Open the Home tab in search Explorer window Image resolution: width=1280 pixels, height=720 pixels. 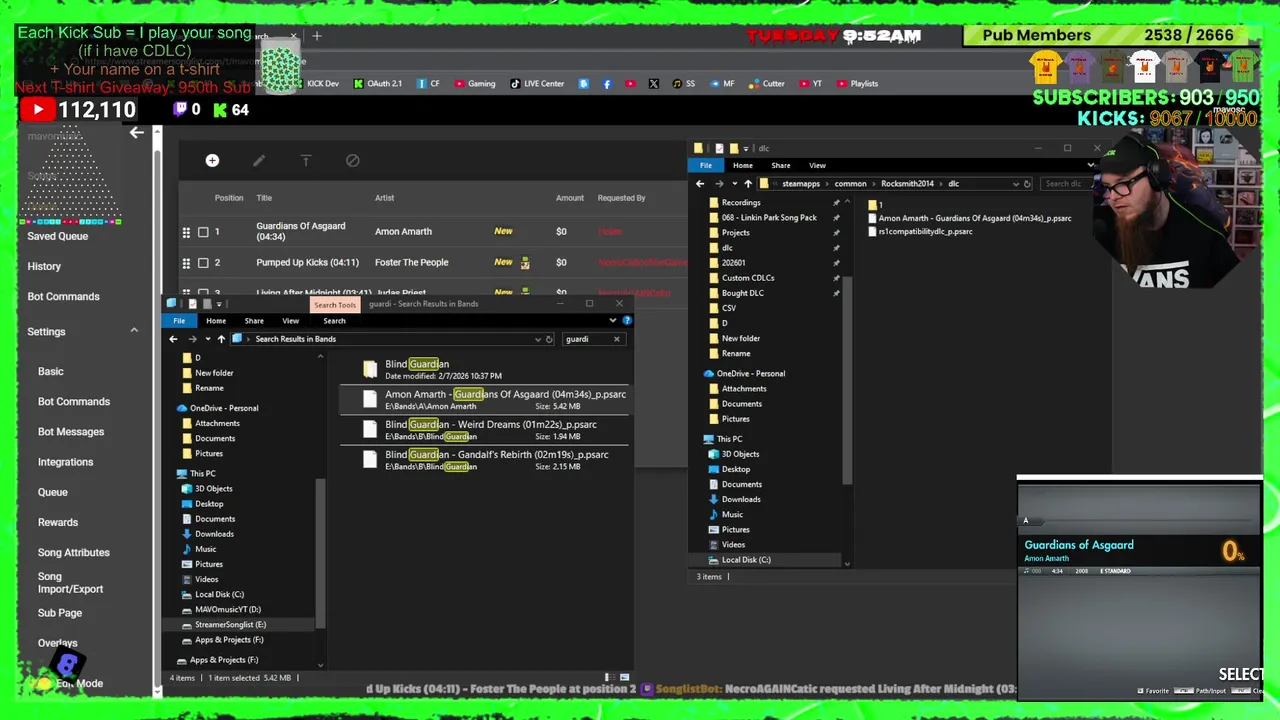(216, 321)
